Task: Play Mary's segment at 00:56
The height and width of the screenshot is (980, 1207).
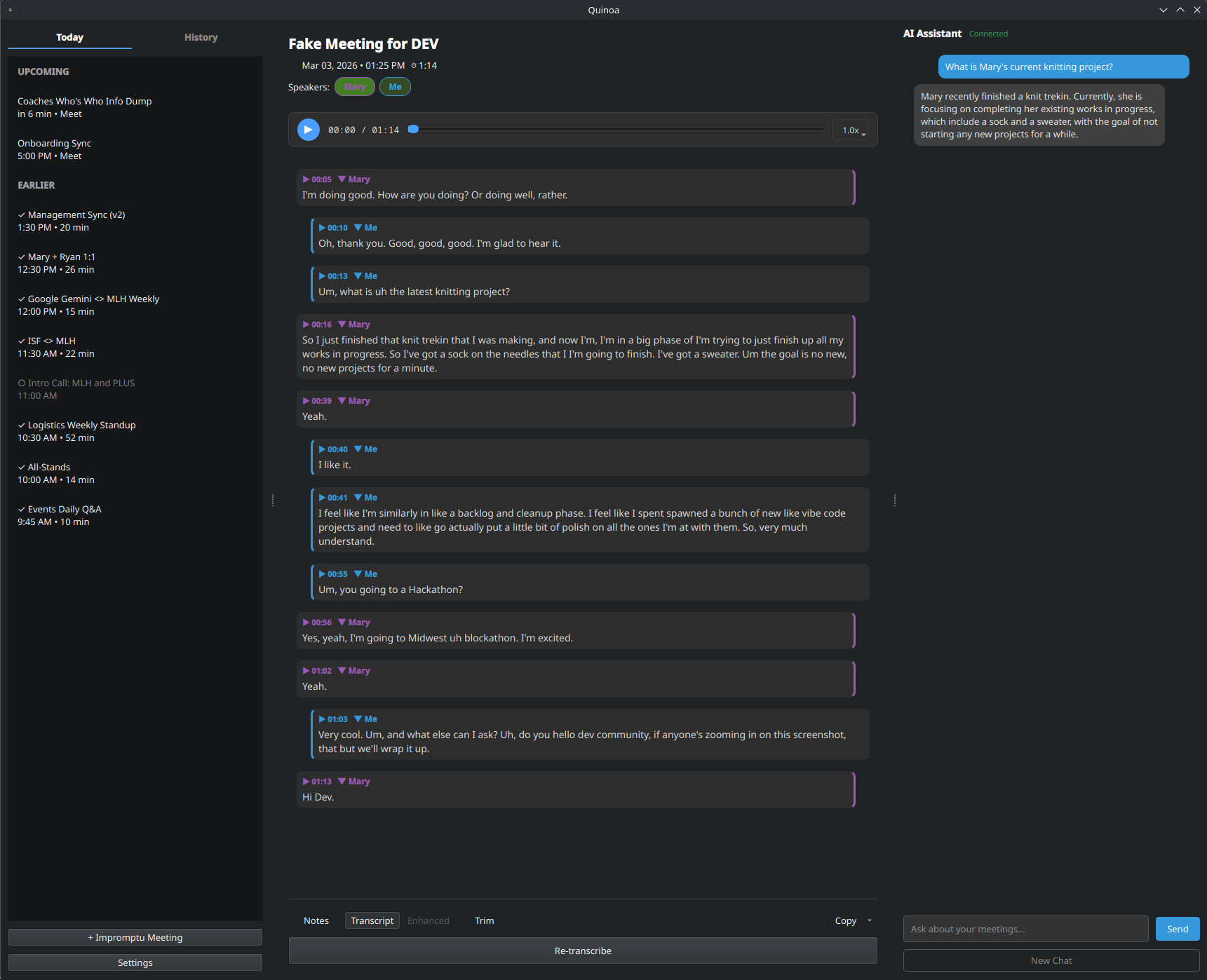Action: (317, 622)
